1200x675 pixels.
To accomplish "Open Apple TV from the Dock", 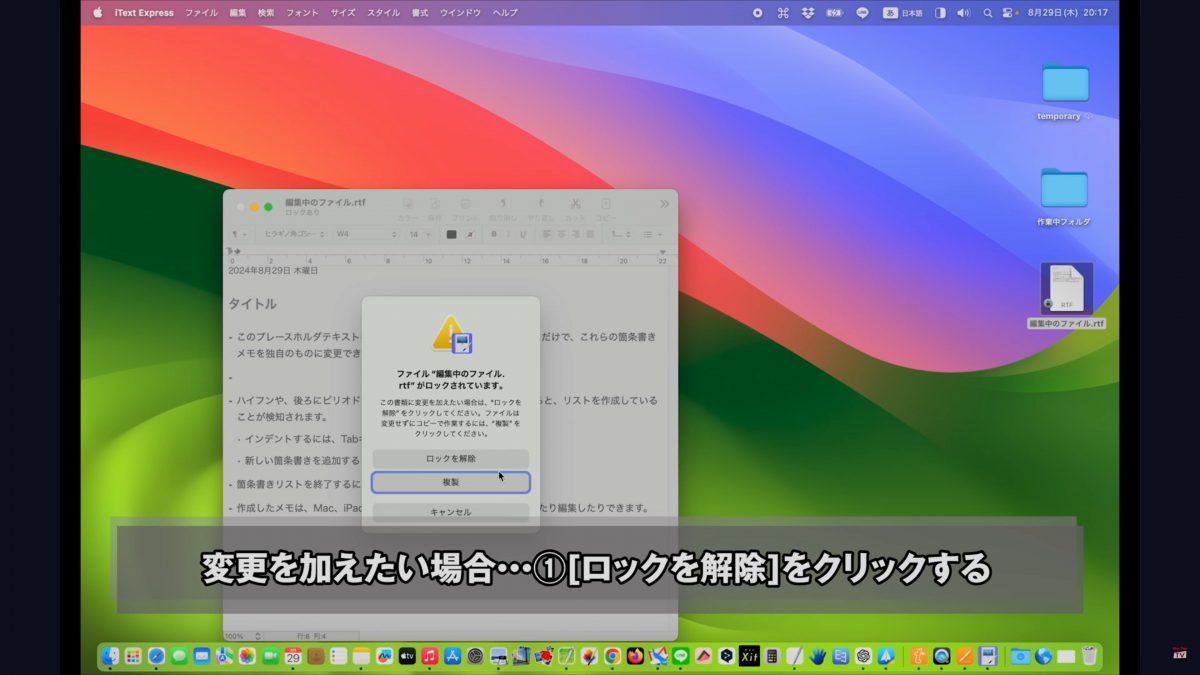I will pyautogui.click(x=407, y=656).
